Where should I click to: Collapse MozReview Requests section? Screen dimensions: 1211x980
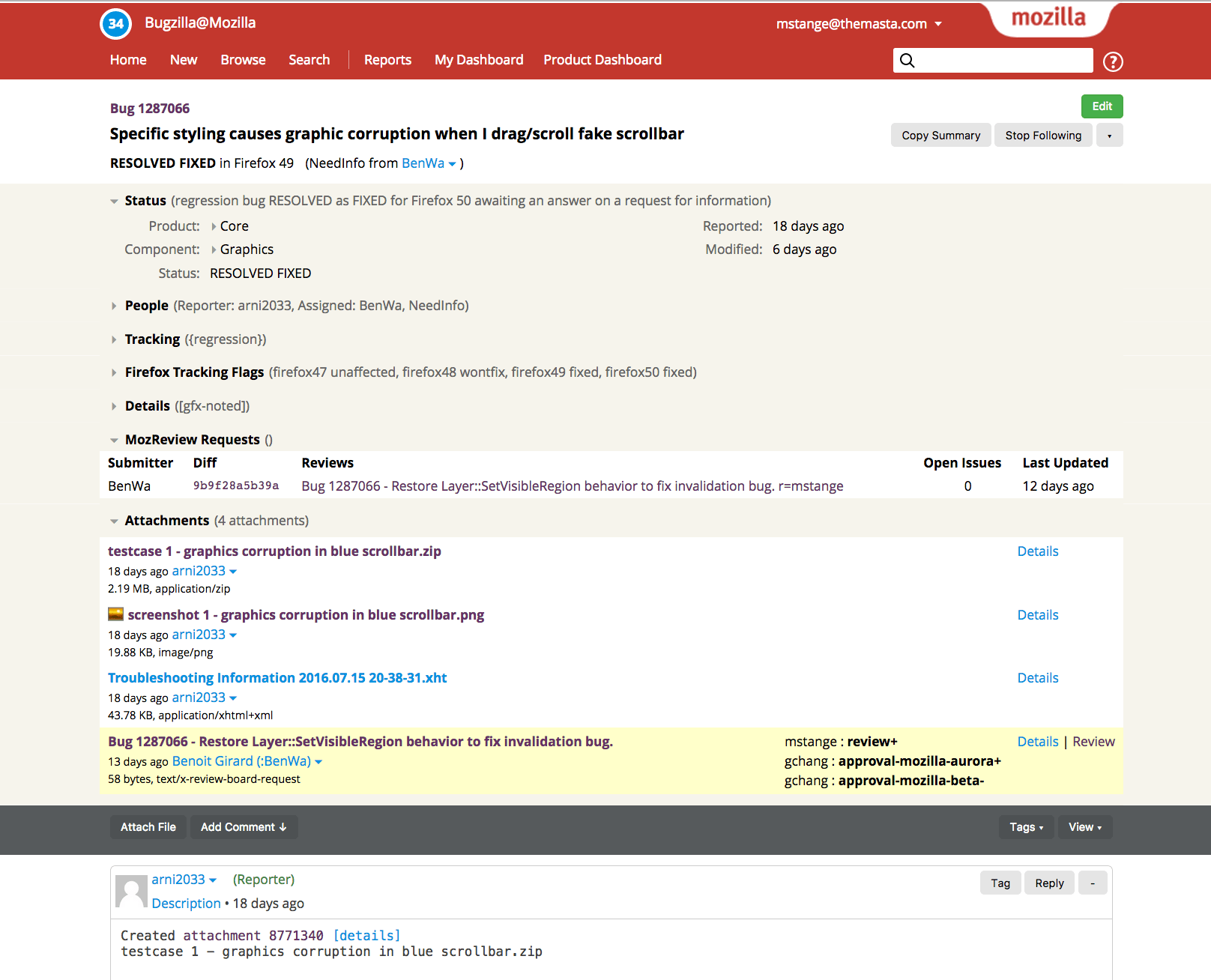[114, 440]
